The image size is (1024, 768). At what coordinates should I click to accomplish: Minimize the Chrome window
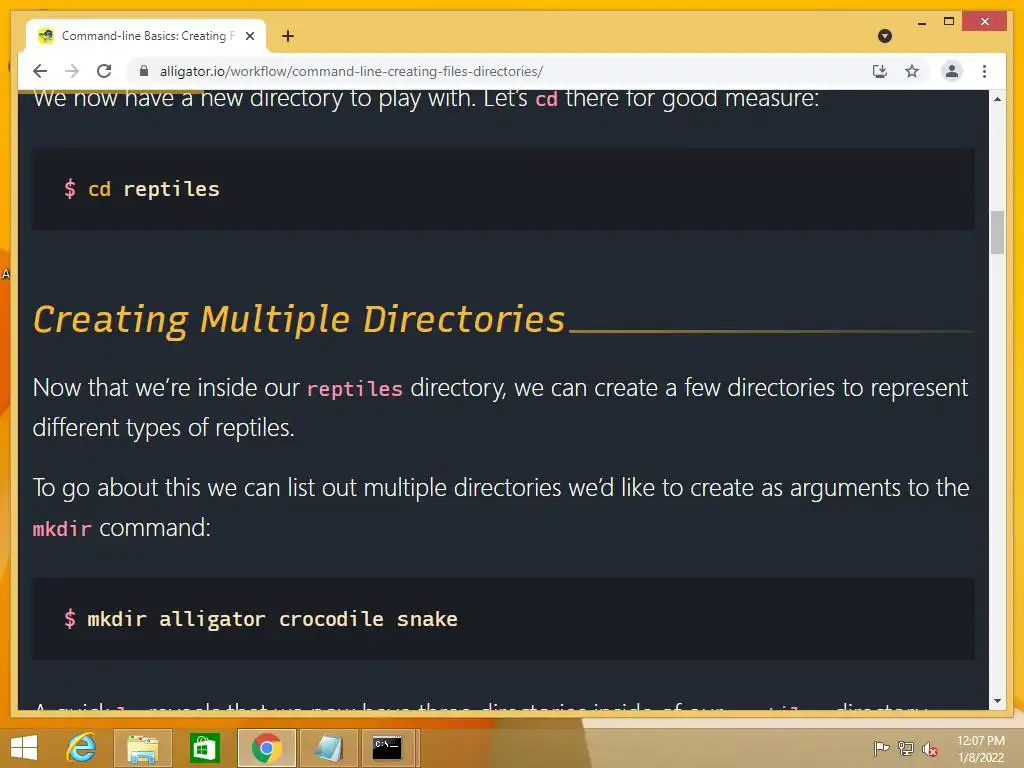point(921,22)
